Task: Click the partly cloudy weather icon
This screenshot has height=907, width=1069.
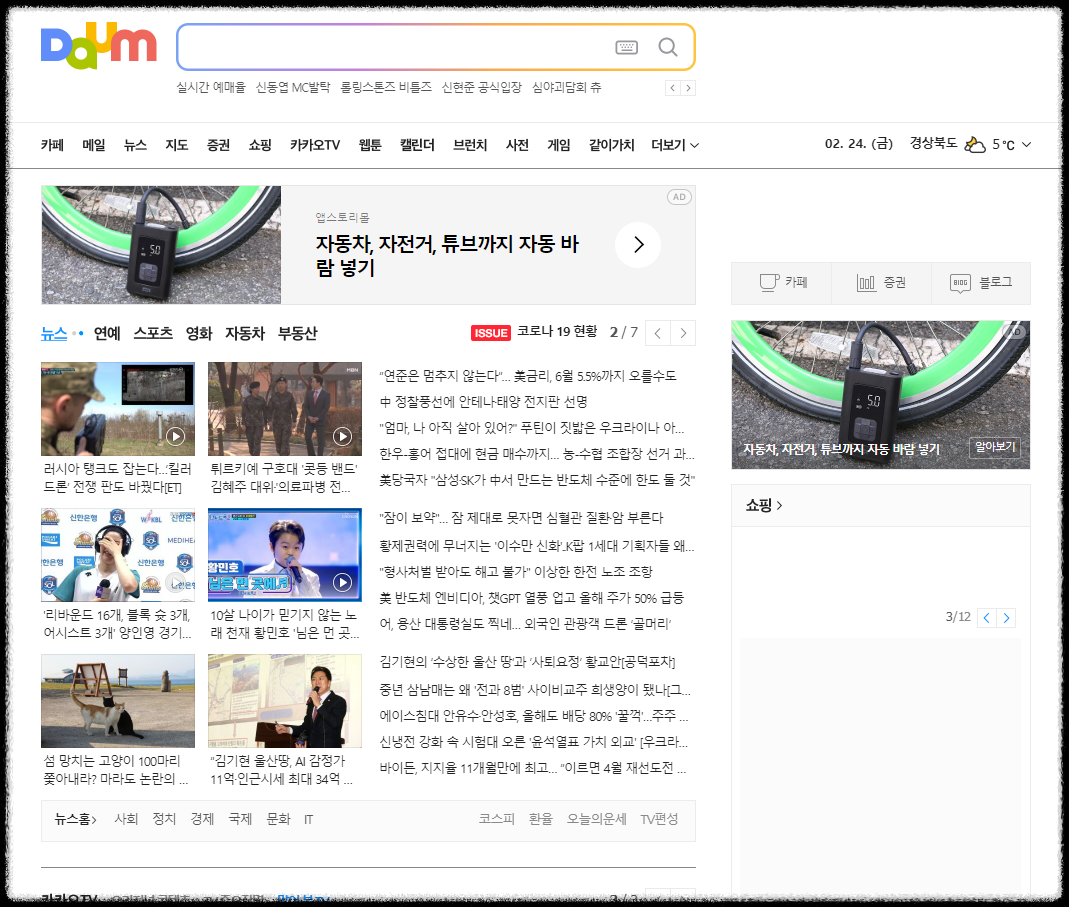Action: click(x=975, y=144)
